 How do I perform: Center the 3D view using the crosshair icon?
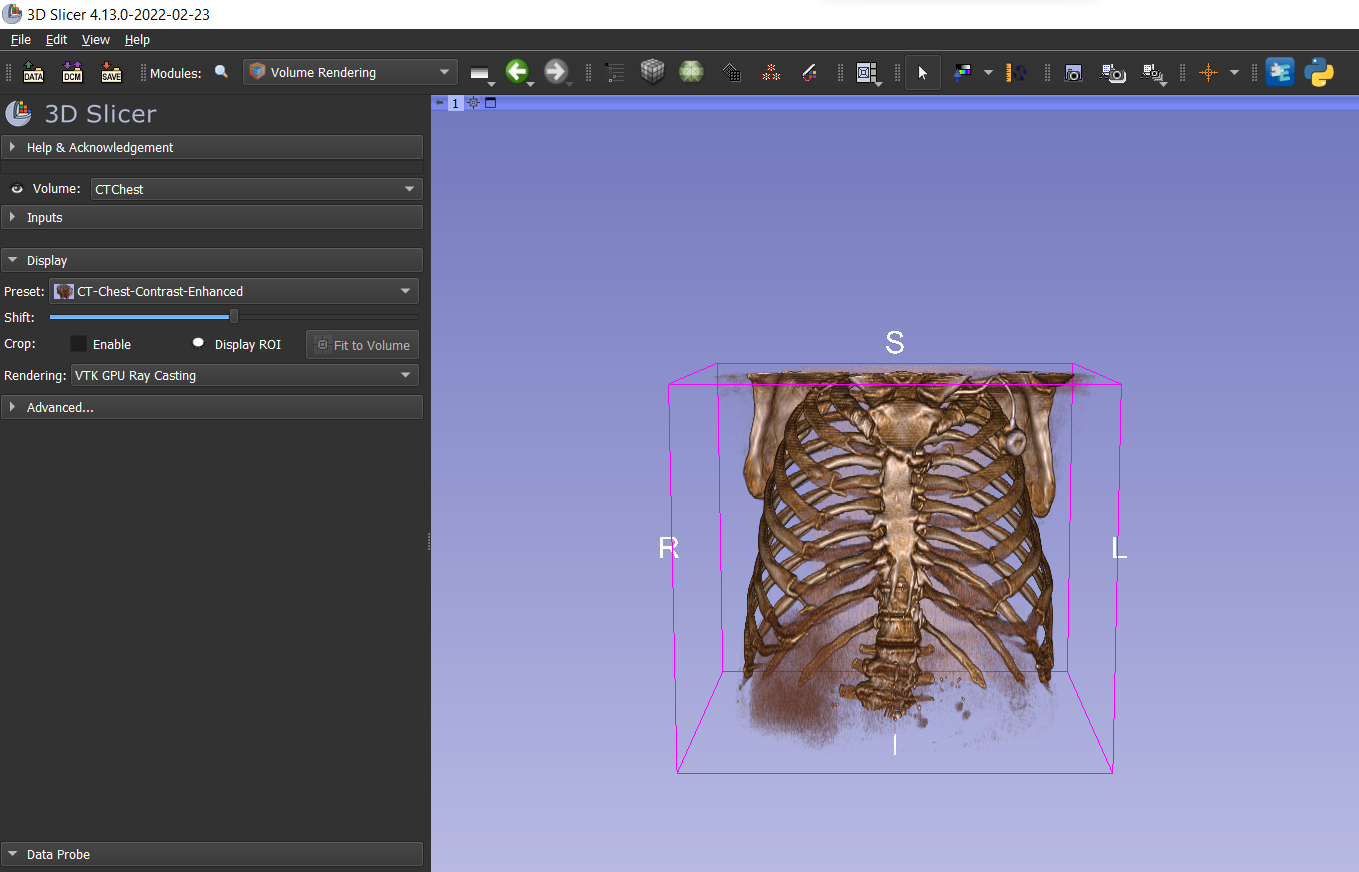pyautogui.click(x=474, y=103)
